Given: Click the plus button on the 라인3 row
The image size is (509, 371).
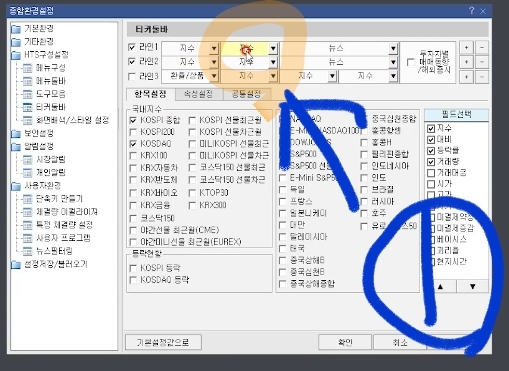Looking at the screenshot, I should tap(466, 77).
